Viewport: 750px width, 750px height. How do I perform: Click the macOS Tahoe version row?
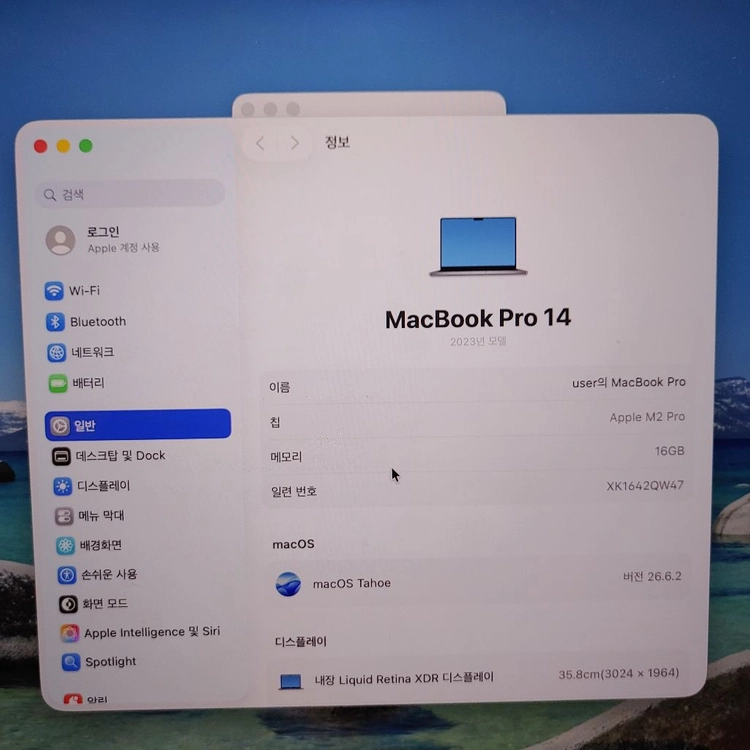click(x=477, y=581)
